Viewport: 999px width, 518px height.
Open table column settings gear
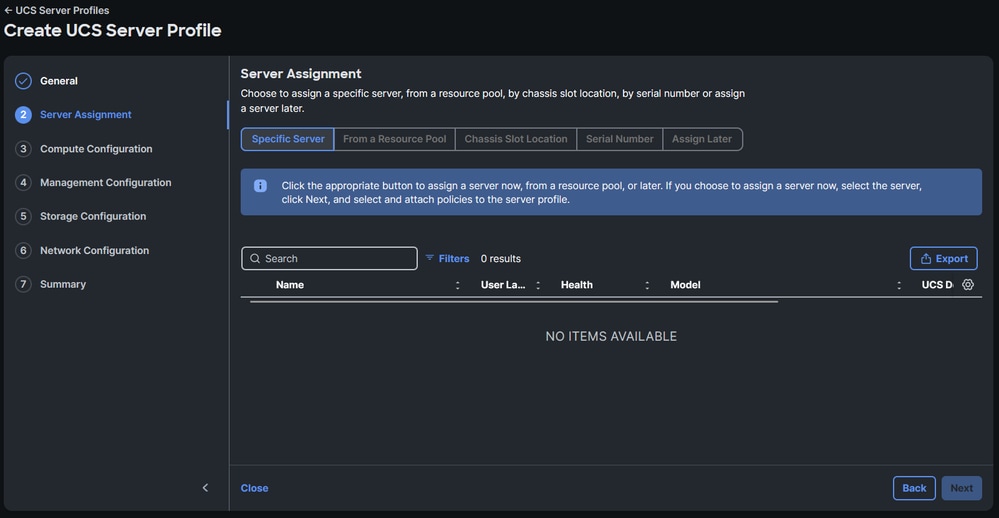point(968,285)
